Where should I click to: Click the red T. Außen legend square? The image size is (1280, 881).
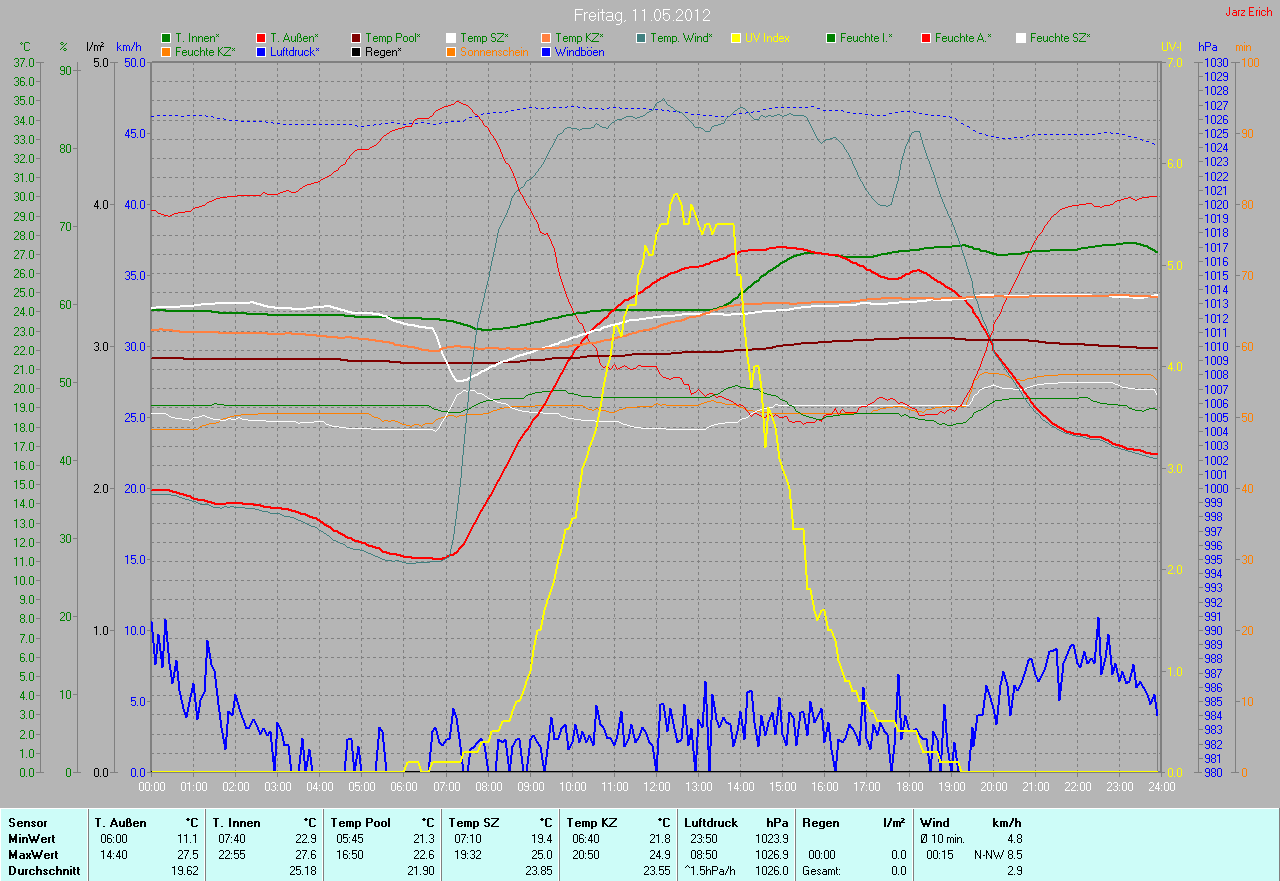click(x=261, y=38)
